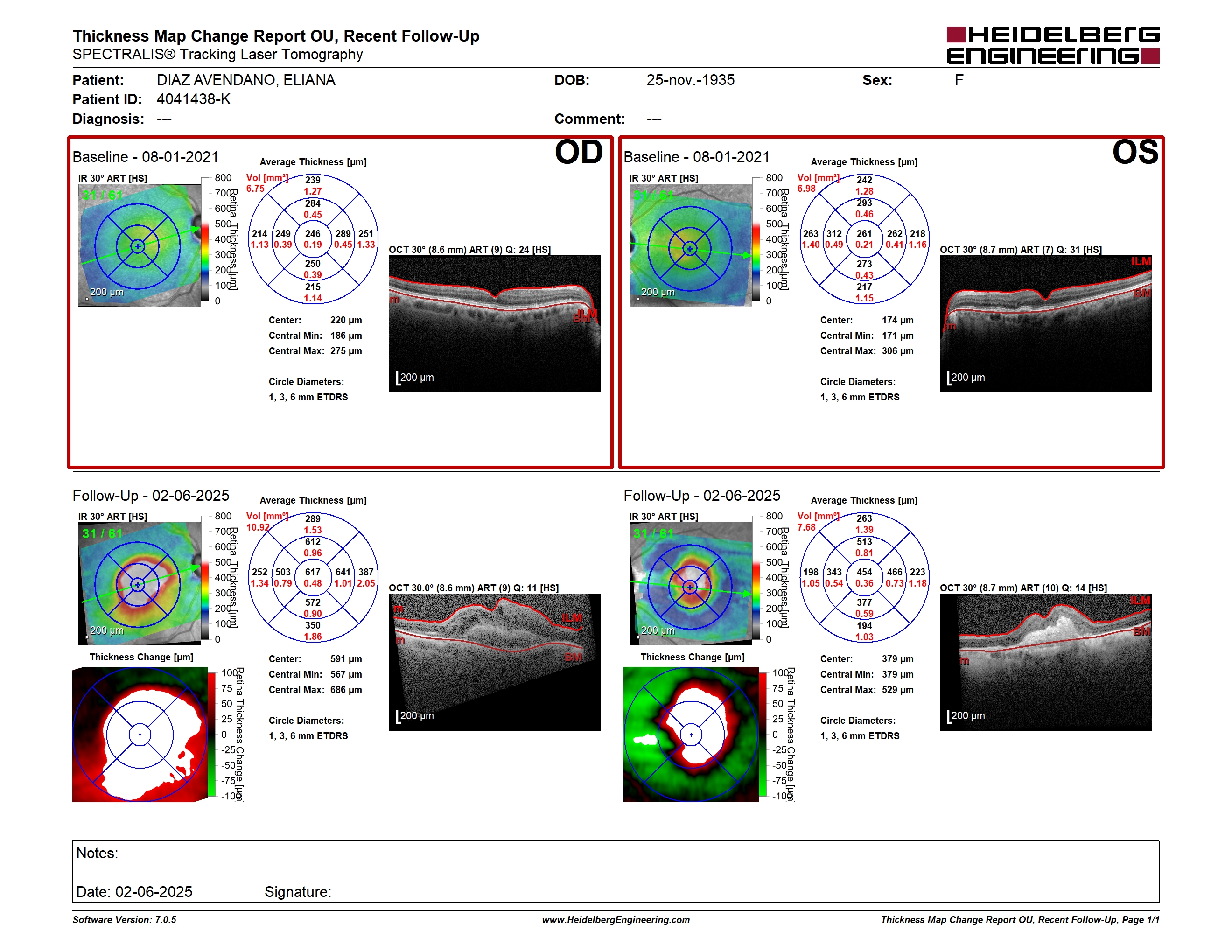Open the OD follow-up OCT B-scan image
Image resolution: width=1232 pixels, height=952 pixels.
pos(495,662)
